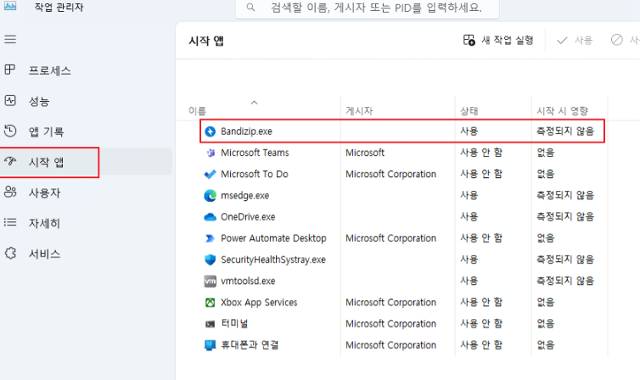Click the 시작 앱 page heading
This screenshot has height=380, width=640.
click(206, 41)
